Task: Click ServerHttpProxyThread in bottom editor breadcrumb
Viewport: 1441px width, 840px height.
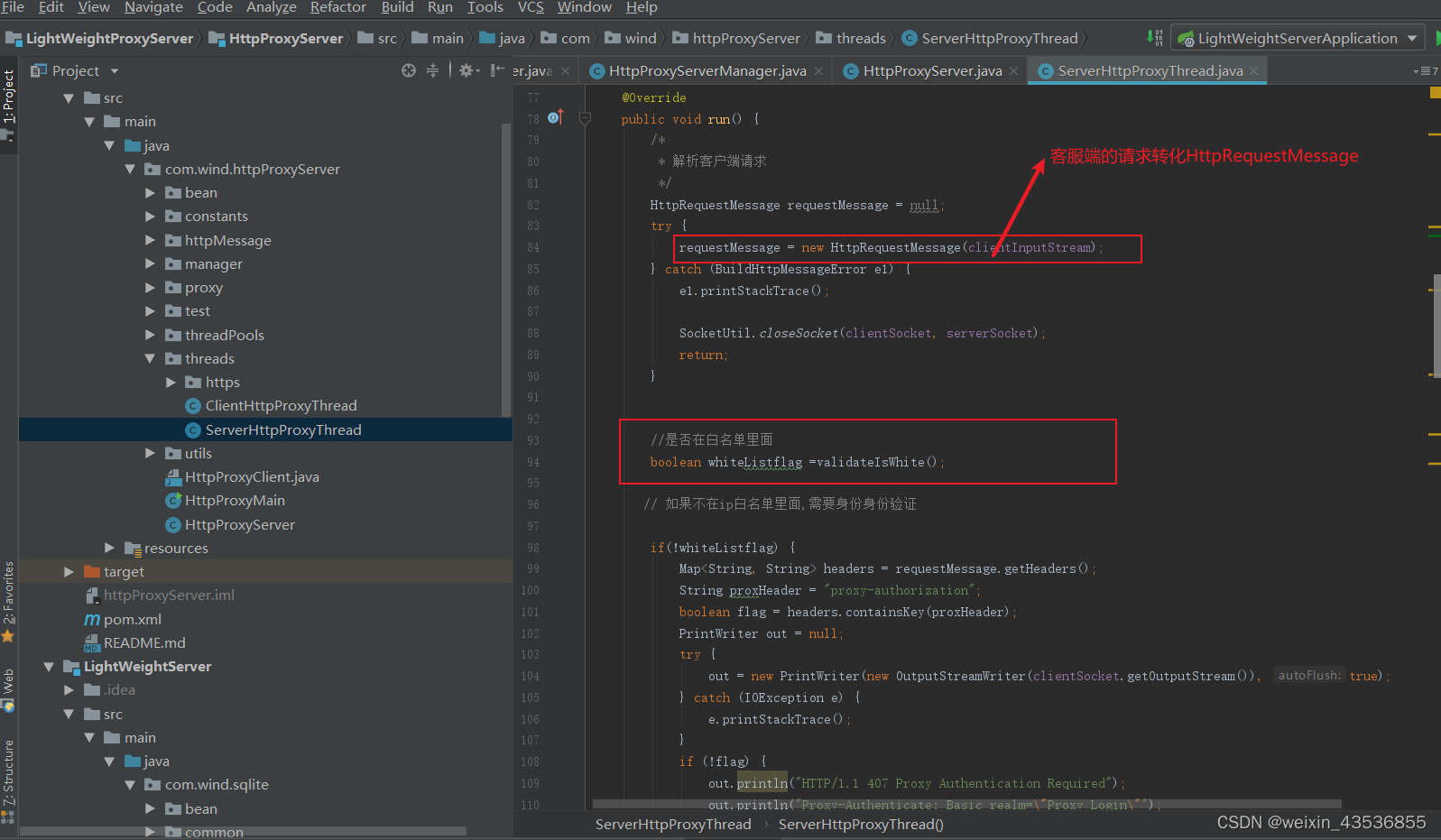Action: tap(673, 825)
